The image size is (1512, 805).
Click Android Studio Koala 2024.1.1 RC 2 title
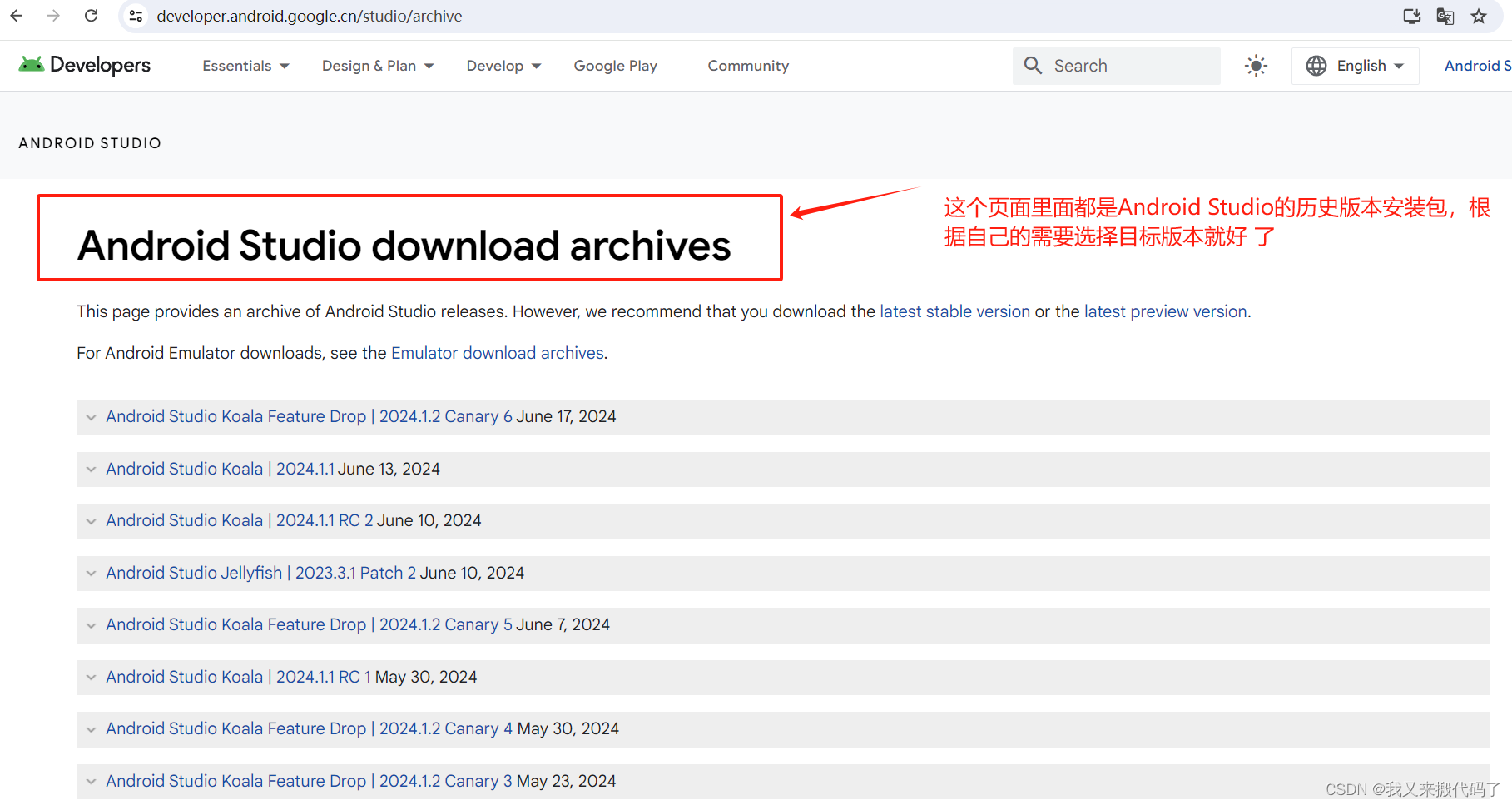tap(240, 520)
